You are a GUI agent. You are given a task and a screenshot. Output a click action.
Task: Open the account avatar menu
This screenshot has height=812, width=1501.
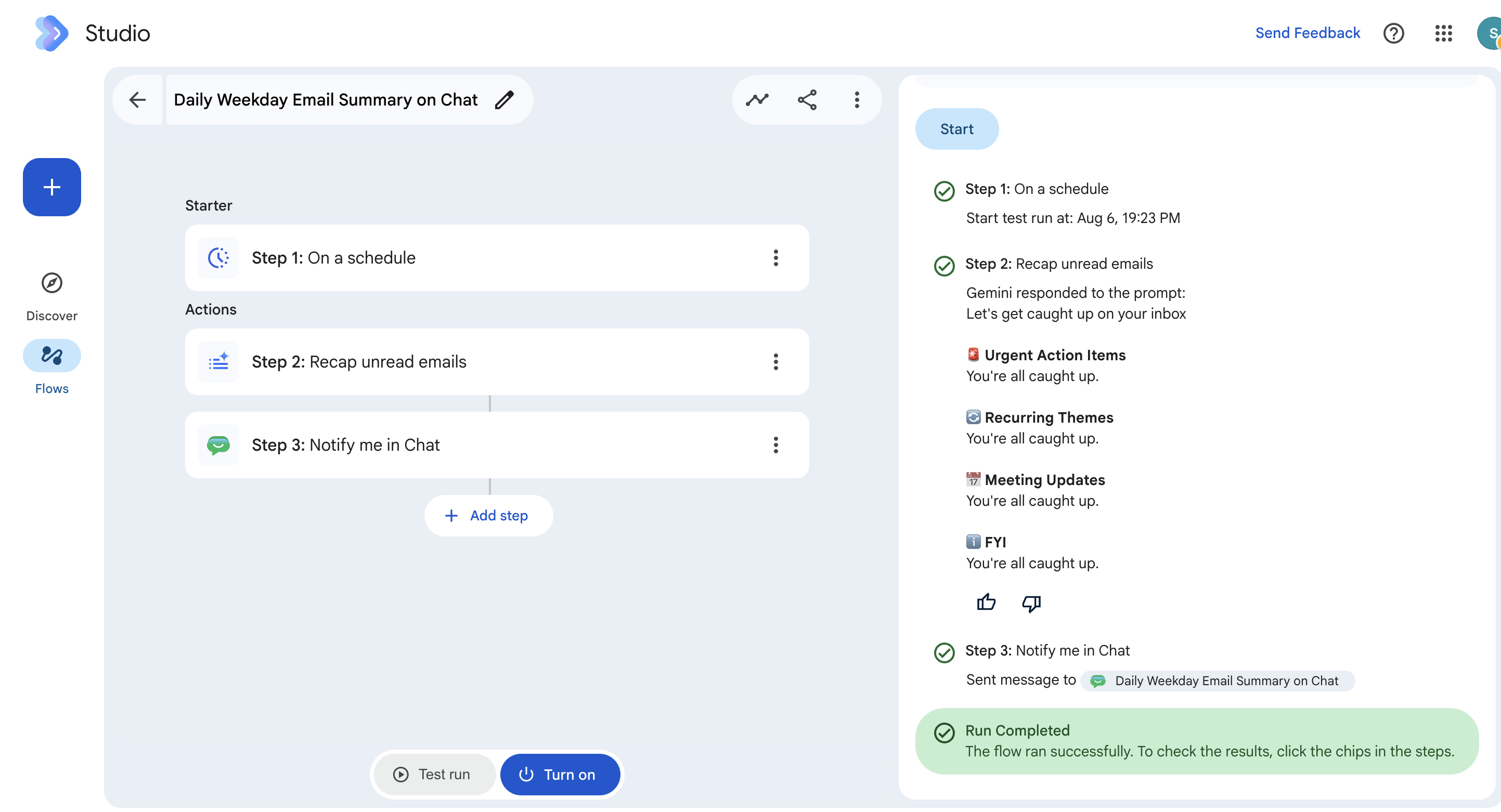[x=1490, y=33]
